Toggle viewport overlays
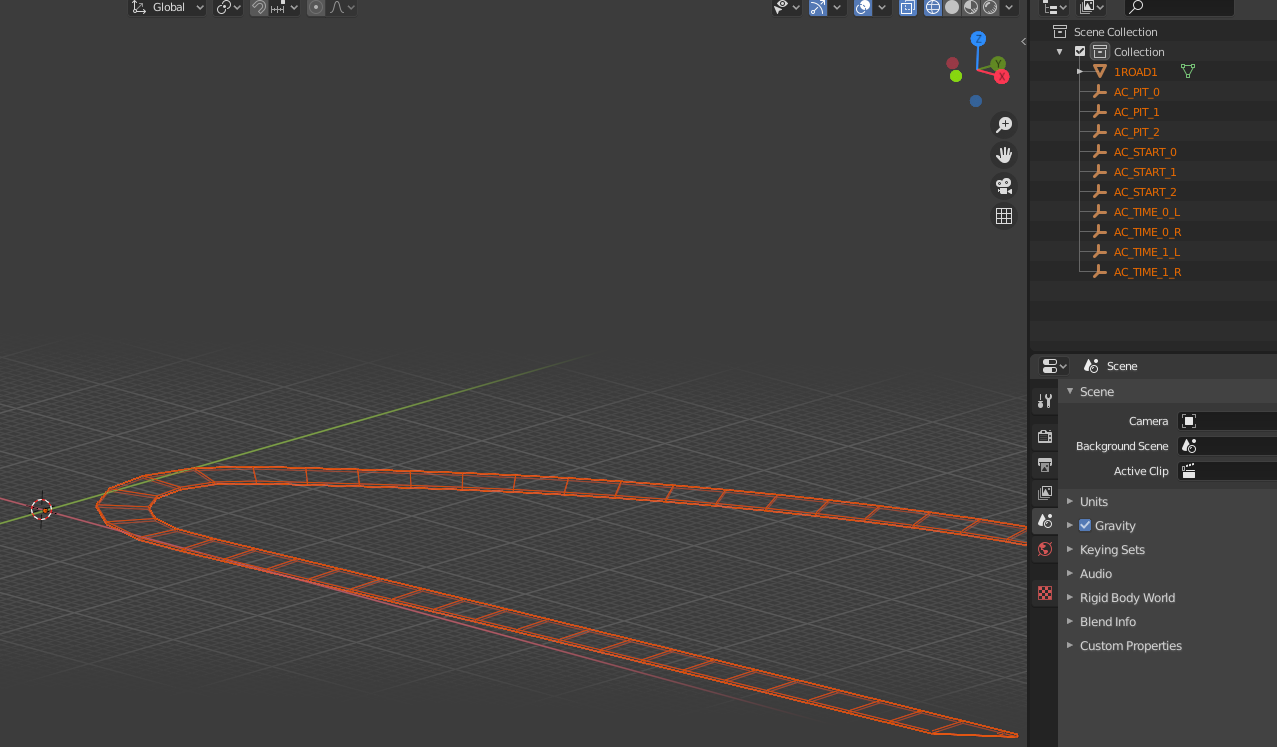 click(x=863, y=7)
